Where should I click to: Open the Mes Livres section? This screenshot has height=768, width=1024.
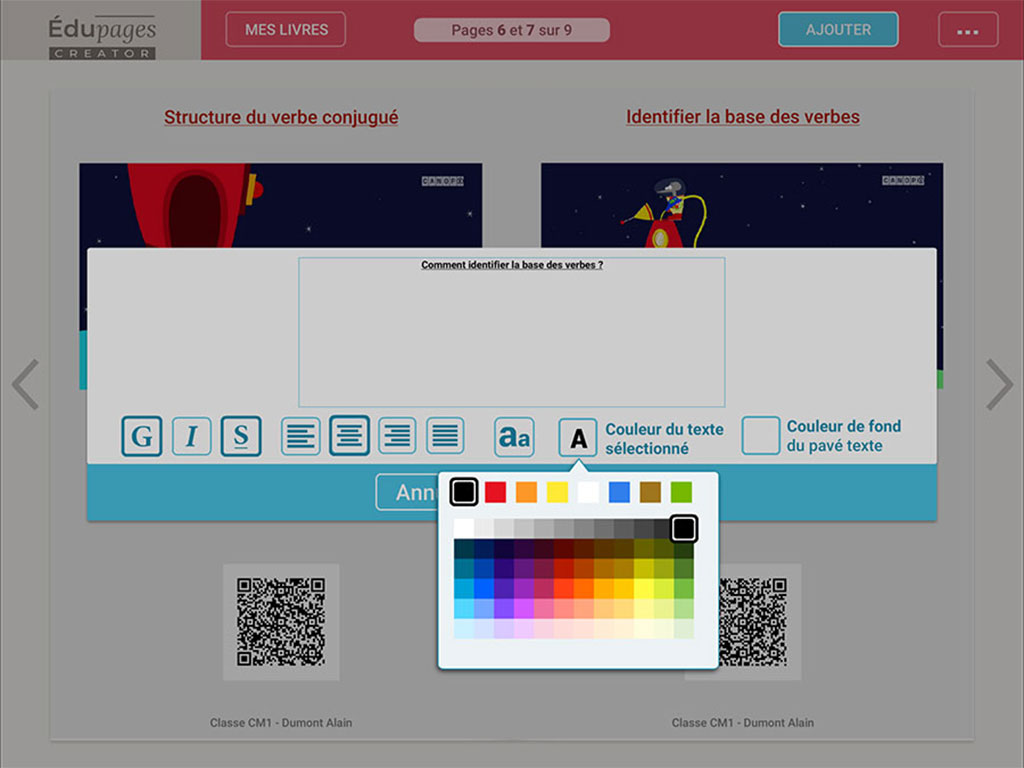point(285,30)
